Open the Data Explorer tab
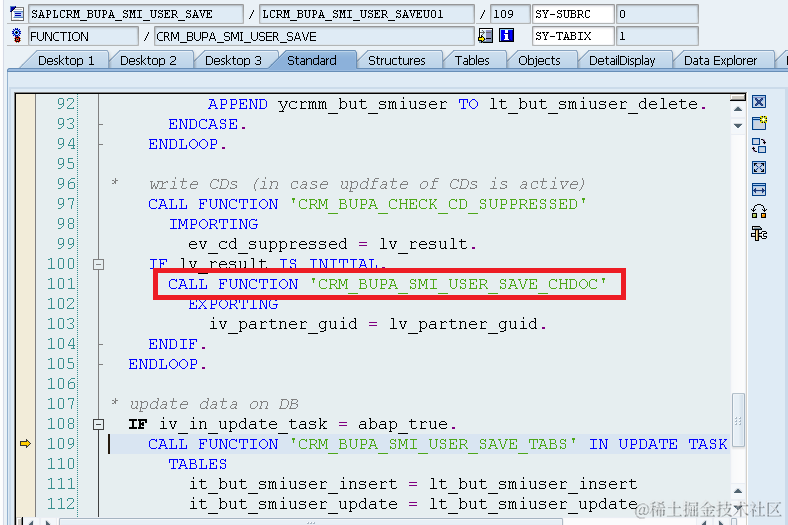This screenshot has width=788, height=525. point(720,60)
